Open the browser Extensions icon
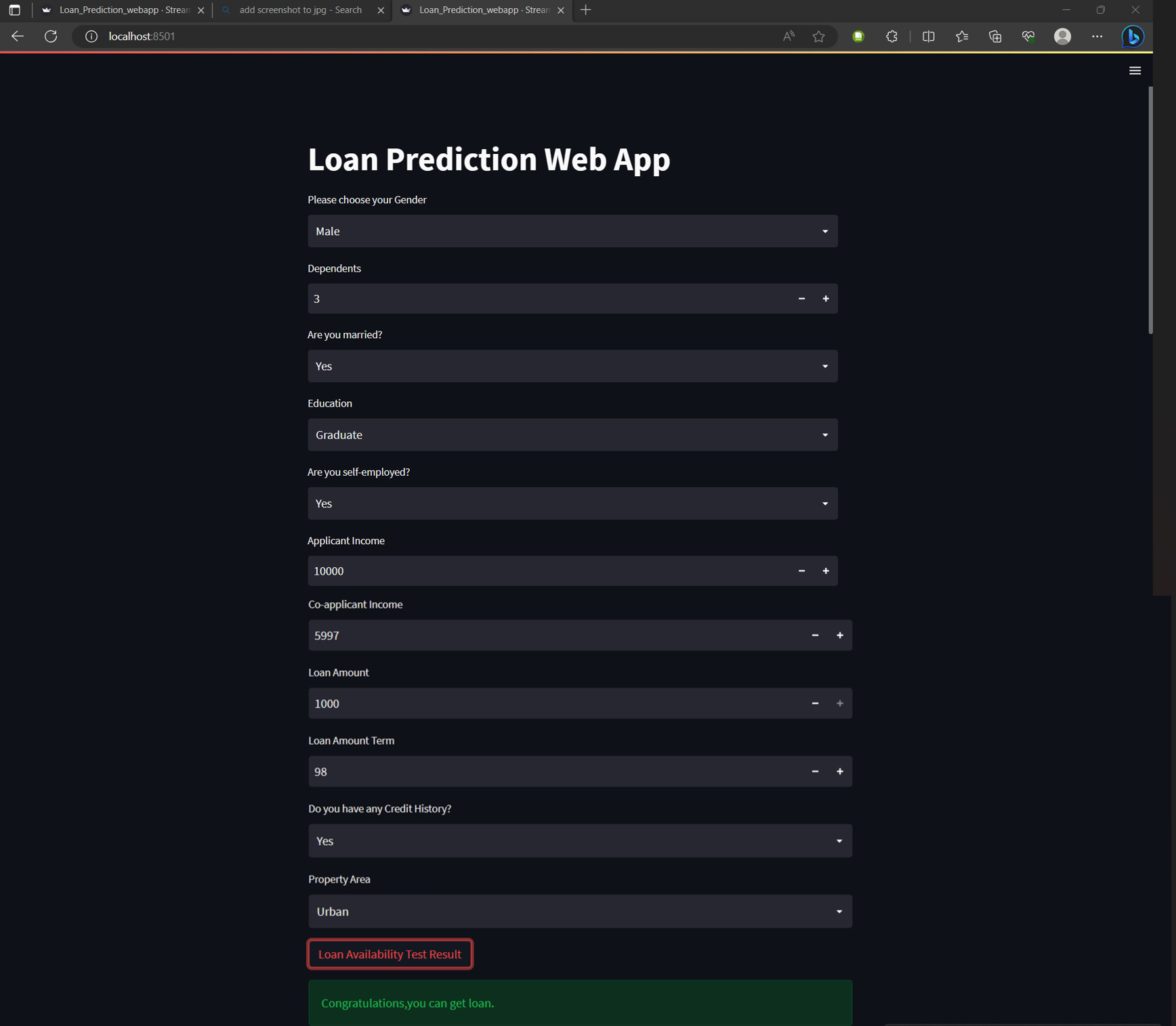Viewport: 1176px width, 1026px height. (891, 37)
